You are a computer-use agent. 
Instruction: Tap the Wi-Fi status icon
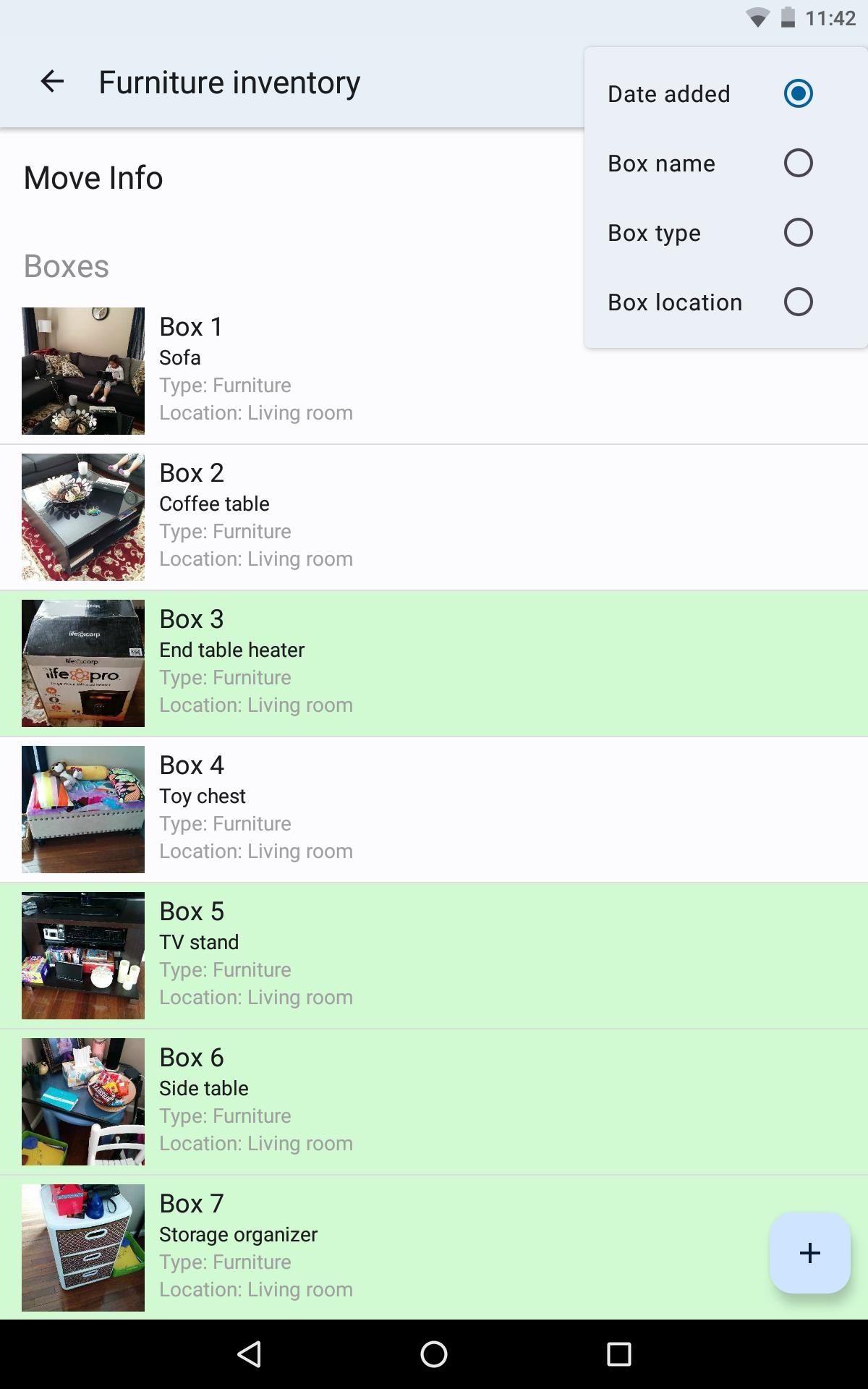click(757, 17)
